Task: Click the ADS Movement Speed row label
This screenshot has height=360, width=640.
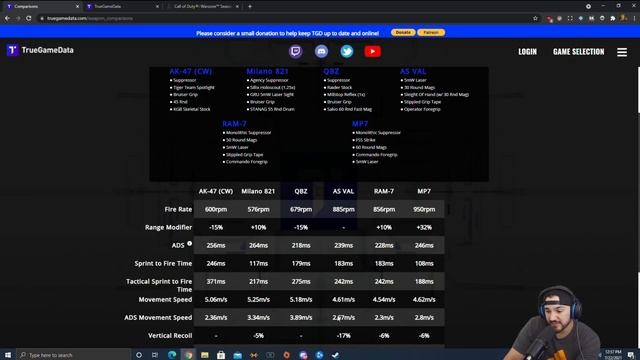Action: pos(158,318)
